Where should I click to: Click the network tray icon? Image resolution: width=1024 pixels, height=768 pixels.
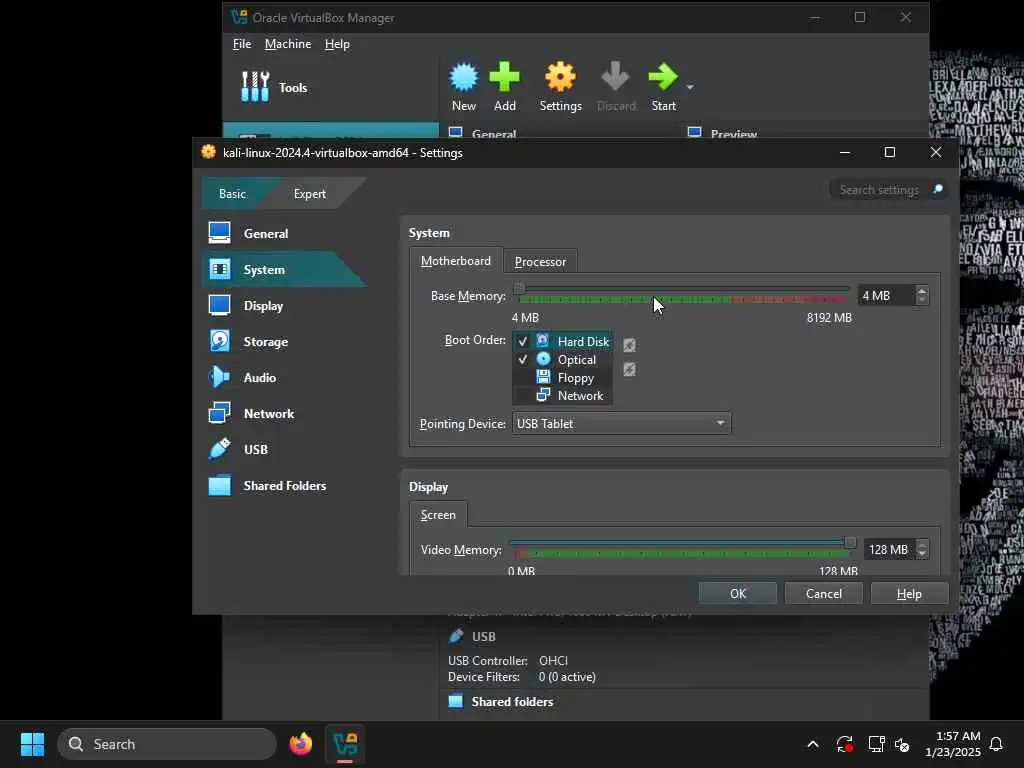click(876, 744)
